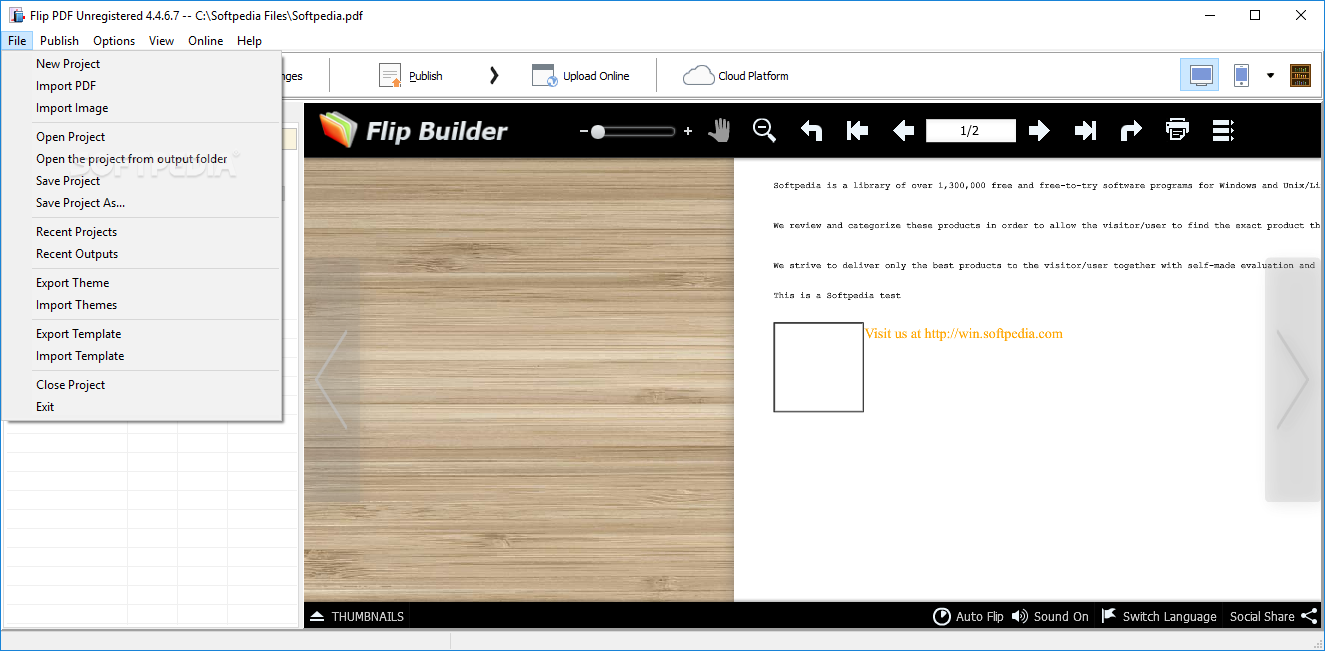This screenshot has height=651, width=1325.
Task: Open the bookcase icon in toolbar
Action: (1300, 75)
